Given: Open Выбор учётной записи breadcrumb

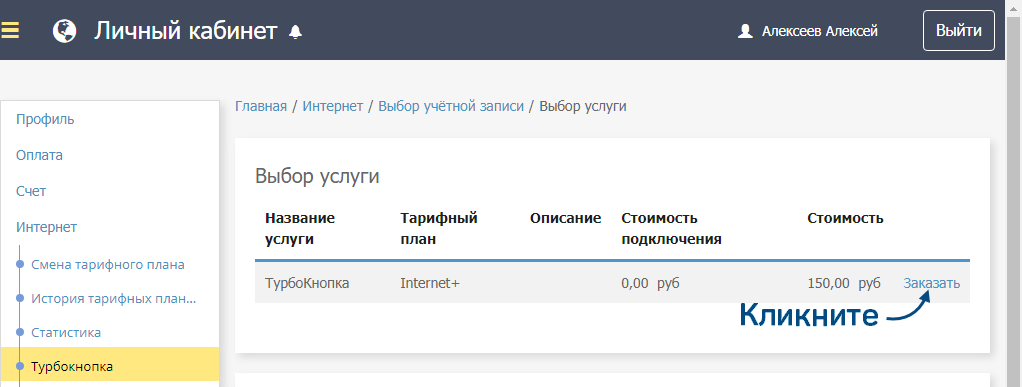Looking at the screenshot, I should point(451,106).
